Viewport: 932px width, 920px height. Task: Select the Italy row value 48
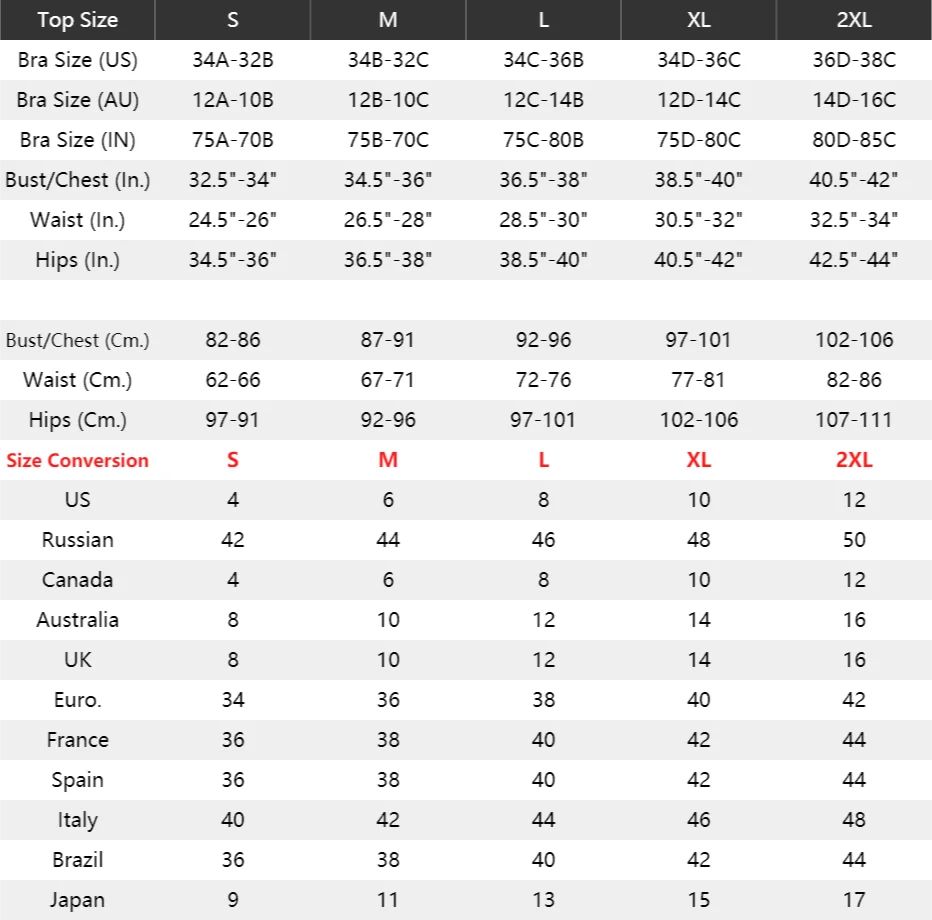point(854,820)
